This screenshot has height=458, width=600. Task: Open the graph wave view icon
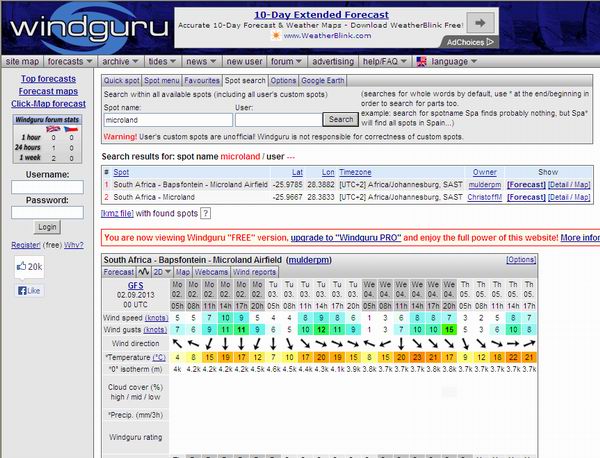pos(144,272)
